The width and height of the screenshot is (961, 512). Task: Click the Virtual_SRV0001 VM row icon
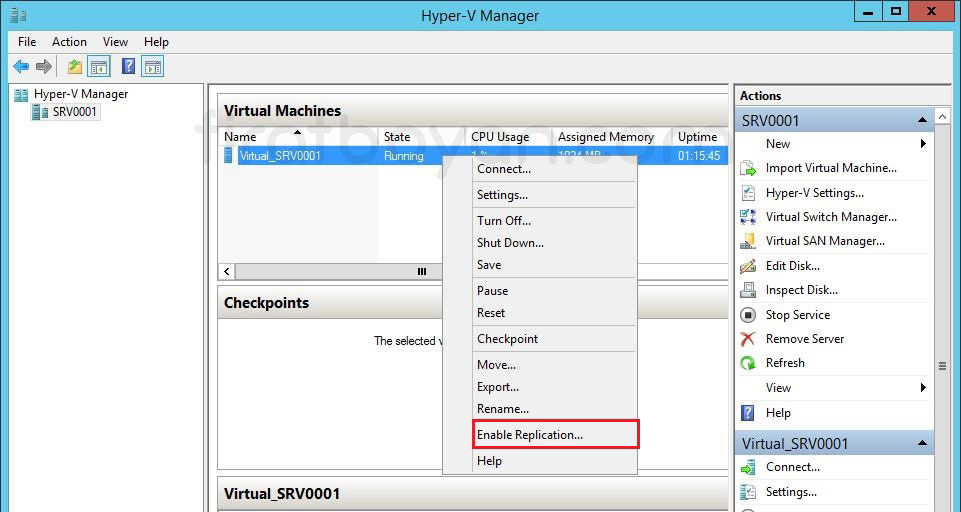(x=229, y=155)
